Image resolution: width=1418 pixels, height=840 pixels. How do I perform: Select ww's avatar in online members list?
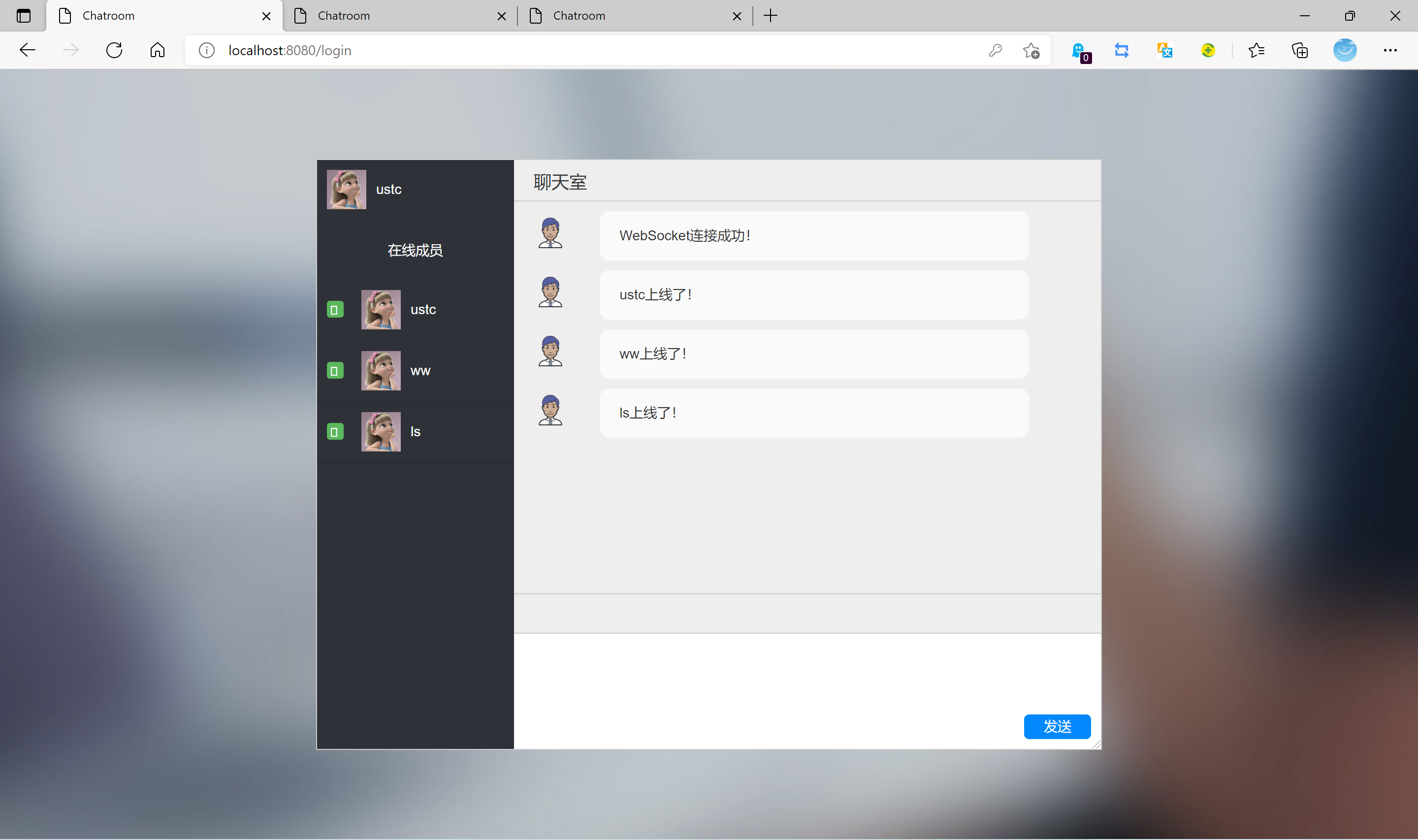381,371
